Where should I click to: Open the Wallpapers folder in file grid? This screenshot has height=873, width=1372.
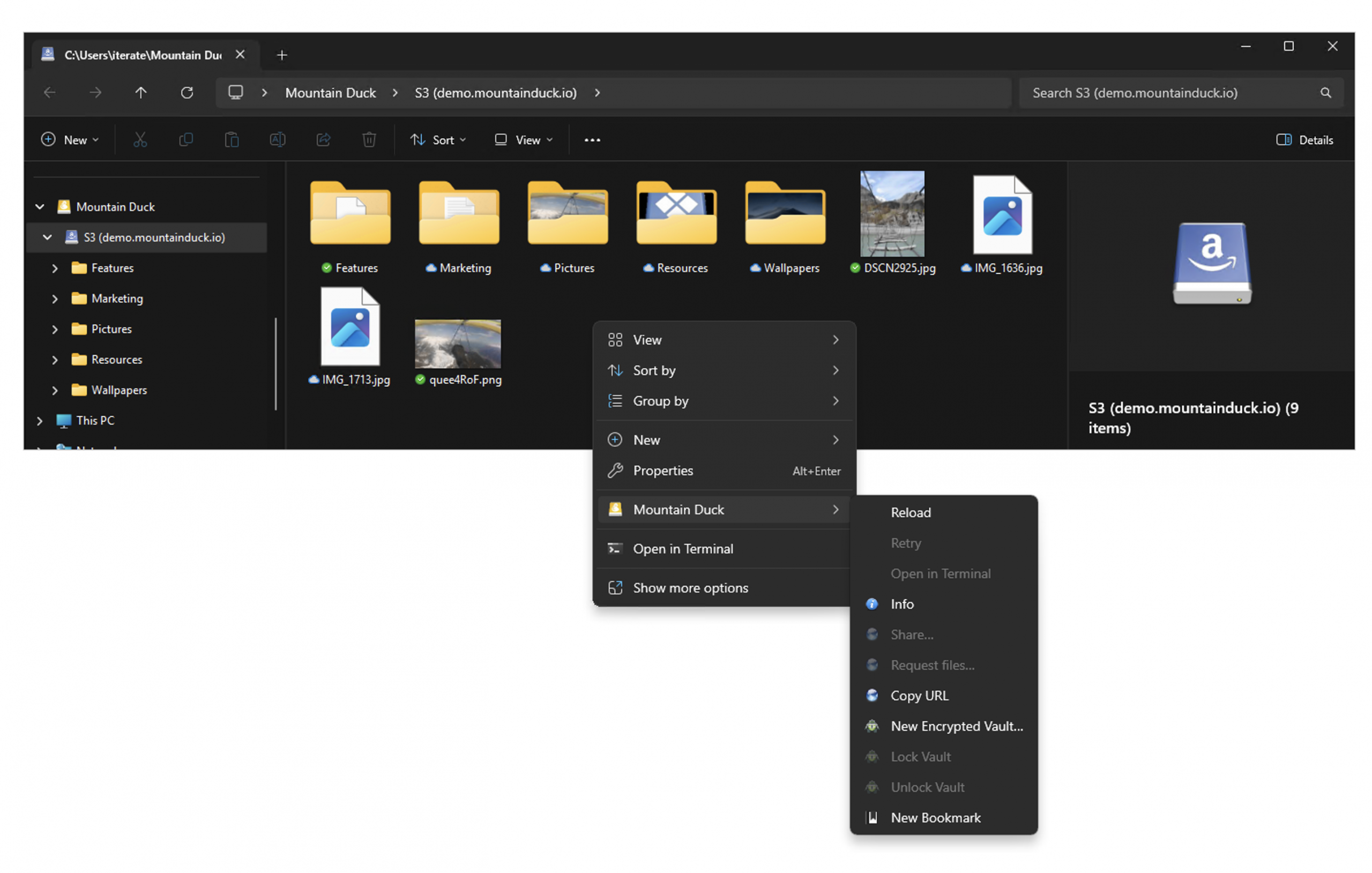786,213
